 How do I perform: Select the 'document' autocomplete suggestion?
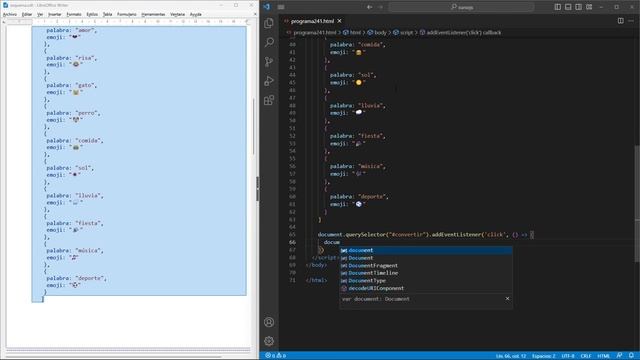coord(426,250)
